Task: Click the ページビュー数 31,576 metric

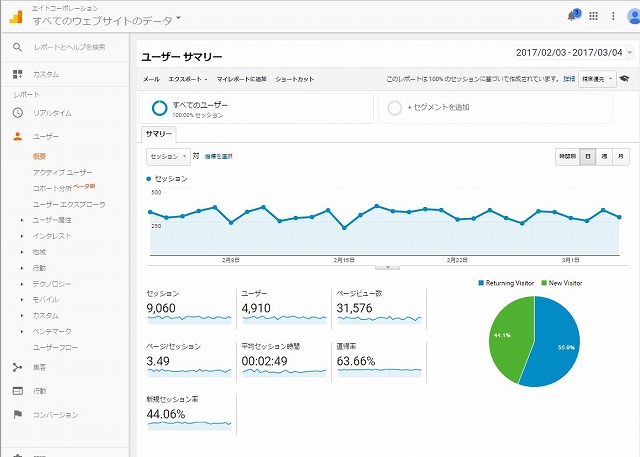Action: (x=379, y=307)
